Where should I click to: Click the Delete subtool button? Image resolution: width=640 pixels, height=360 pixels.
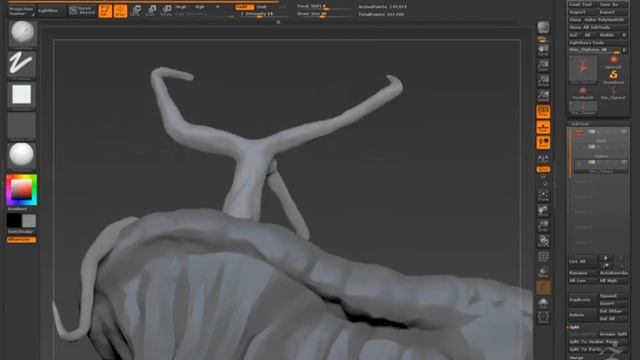pyautogui.click(x=583, y=315)
